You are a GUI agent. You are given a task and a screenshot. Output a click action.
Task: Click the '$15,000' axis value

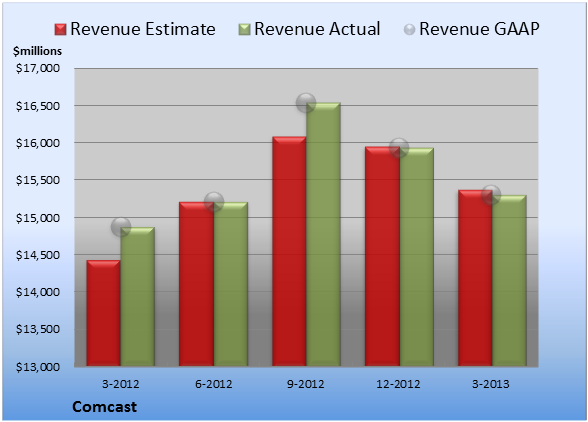38,218
